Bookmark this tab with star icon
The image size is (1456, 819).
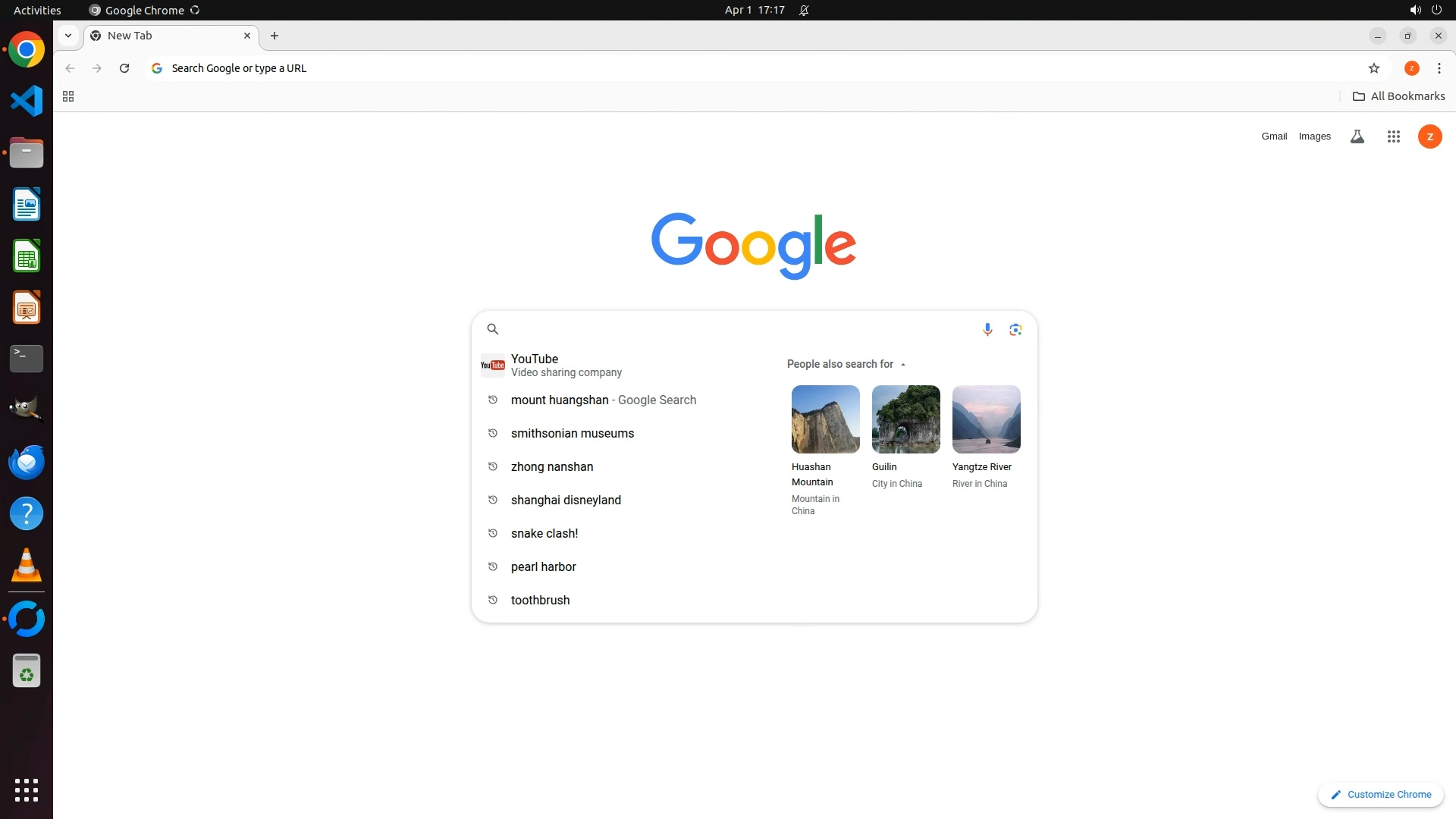(1373, 68)
